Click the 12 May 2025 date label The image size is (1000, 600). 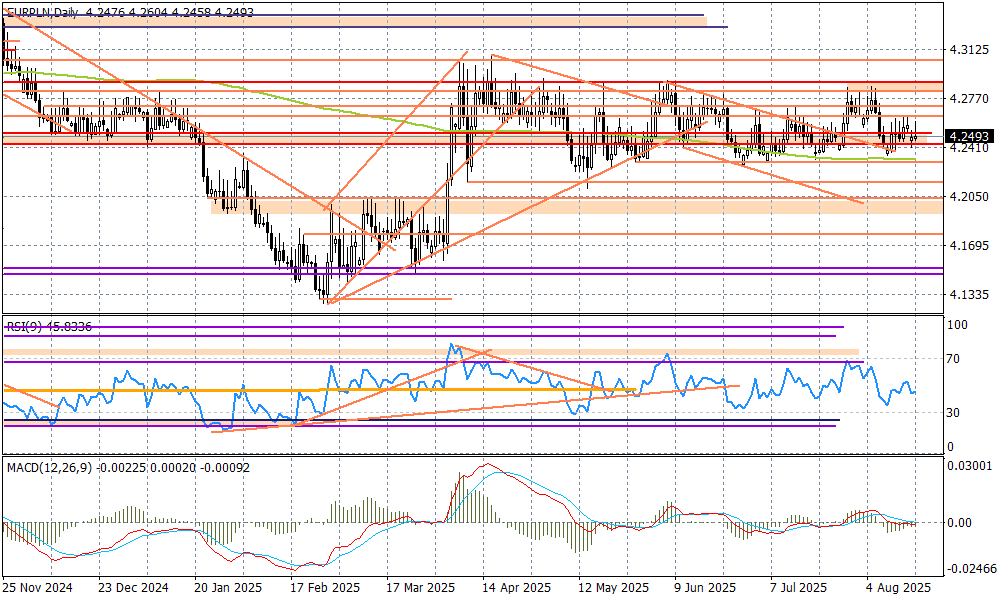[x=613, y=588]
